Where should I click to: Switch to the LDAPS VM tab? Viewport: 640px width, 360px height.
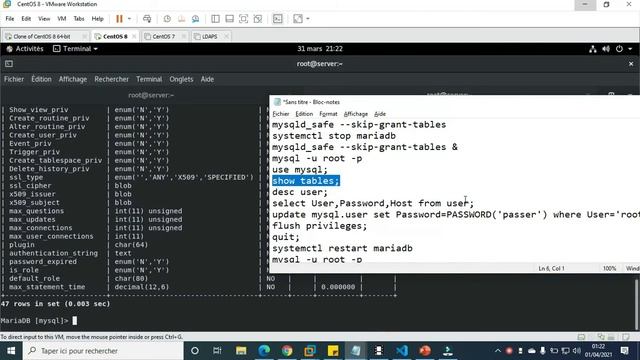[209, 36]
